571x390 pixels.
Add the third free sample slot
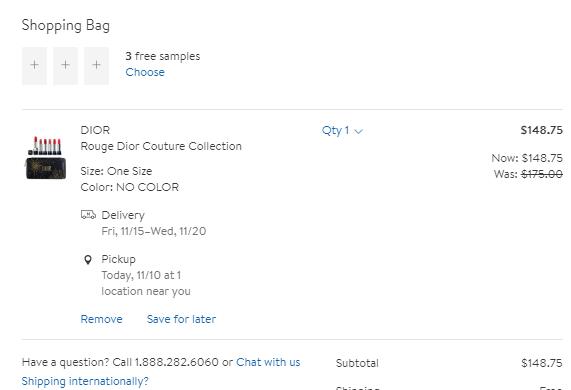coord(97,66)
